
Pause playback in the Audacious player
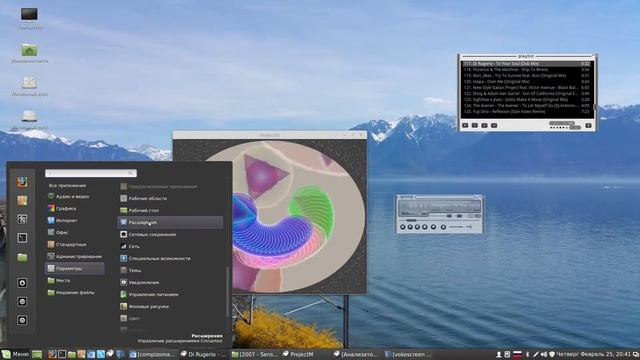coord(417,227)
